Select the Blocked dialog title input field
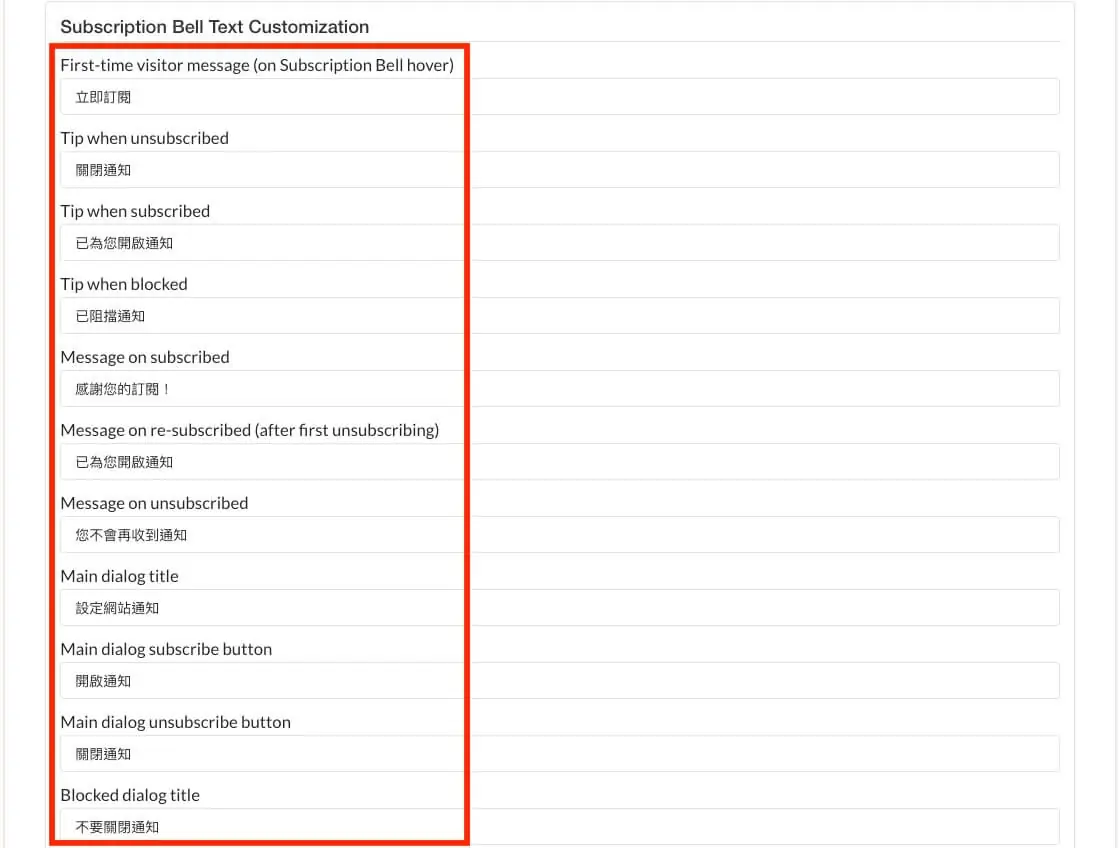Image resolution: width=1119 pixels, height=848 pixels. [x=560, y=827]
